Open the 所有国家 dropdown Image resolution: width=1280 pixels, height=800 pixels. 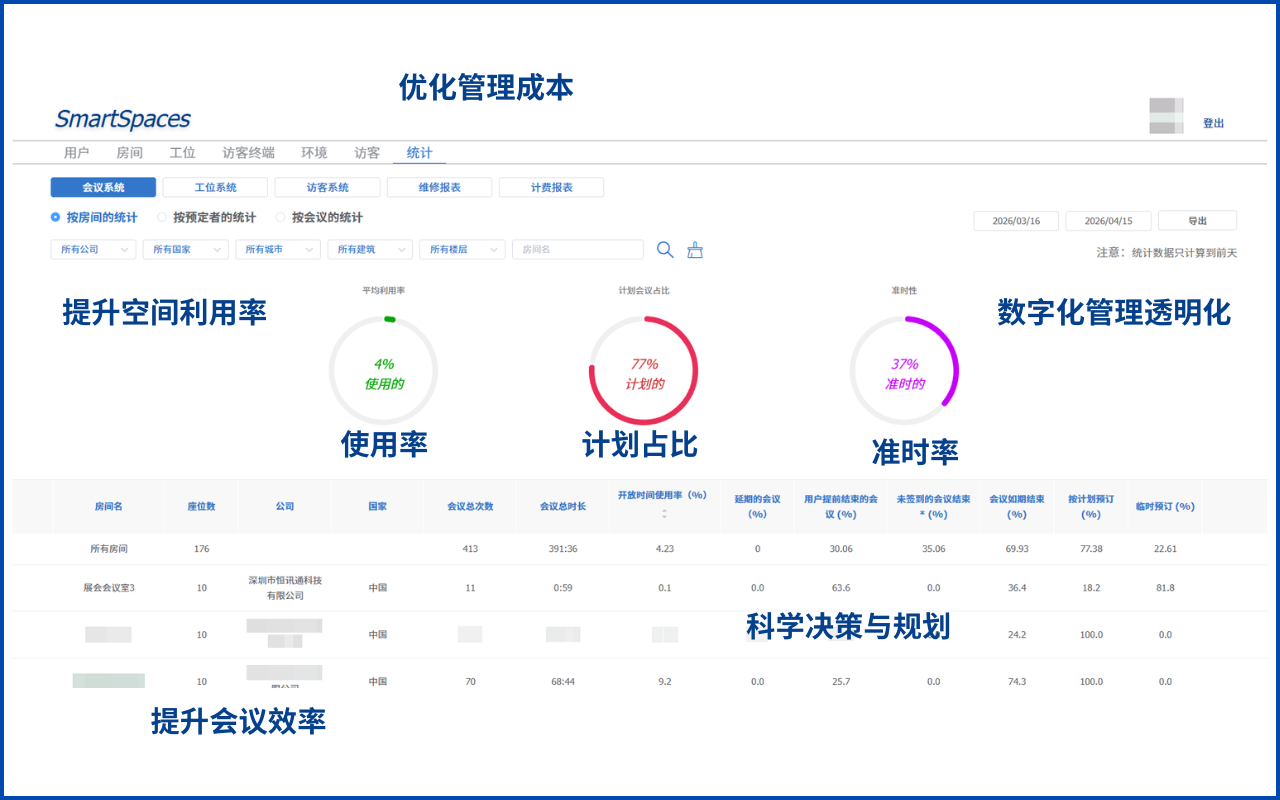186,249
